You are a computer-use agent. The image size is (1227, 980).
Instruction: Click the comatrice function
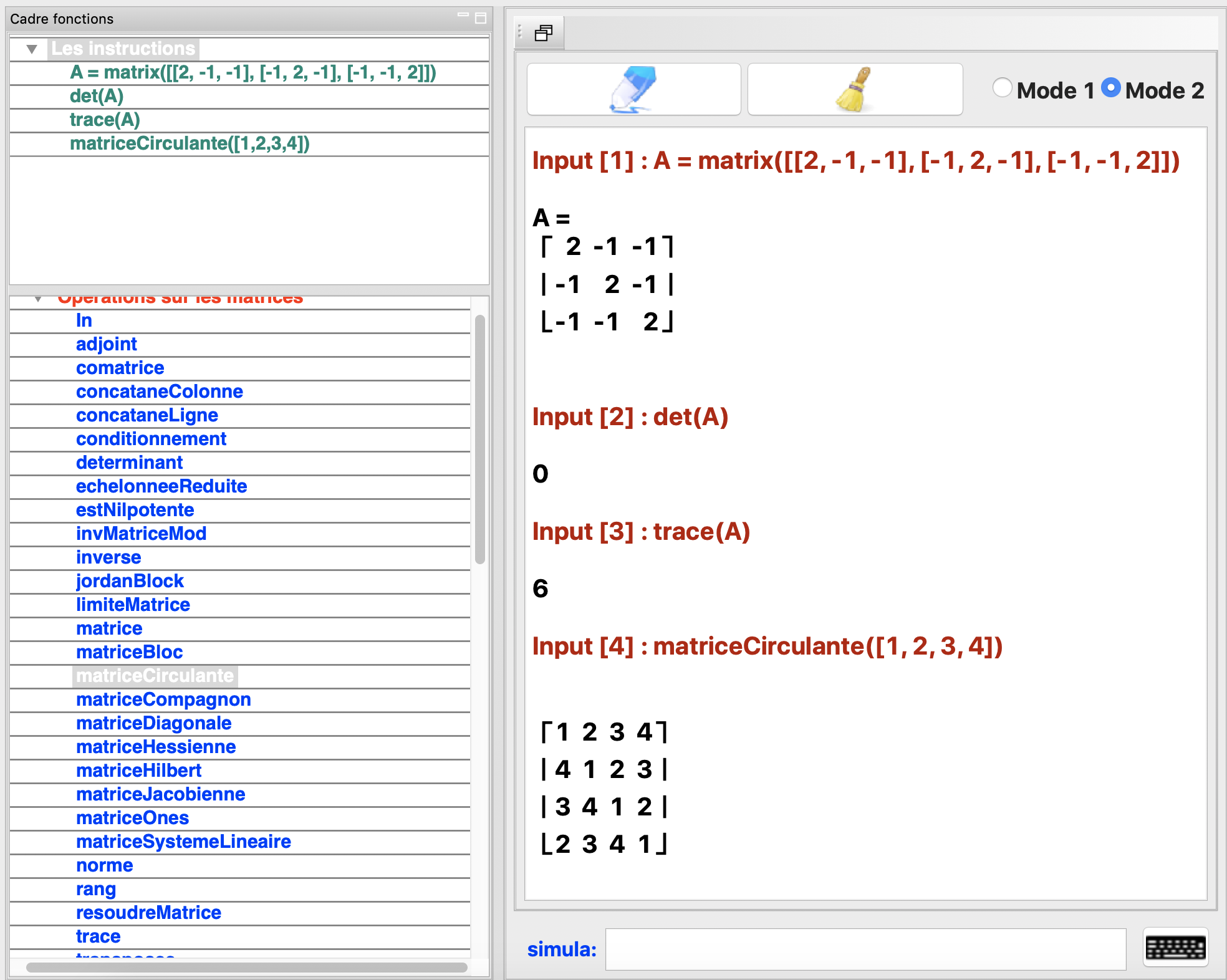click(120, 368)
